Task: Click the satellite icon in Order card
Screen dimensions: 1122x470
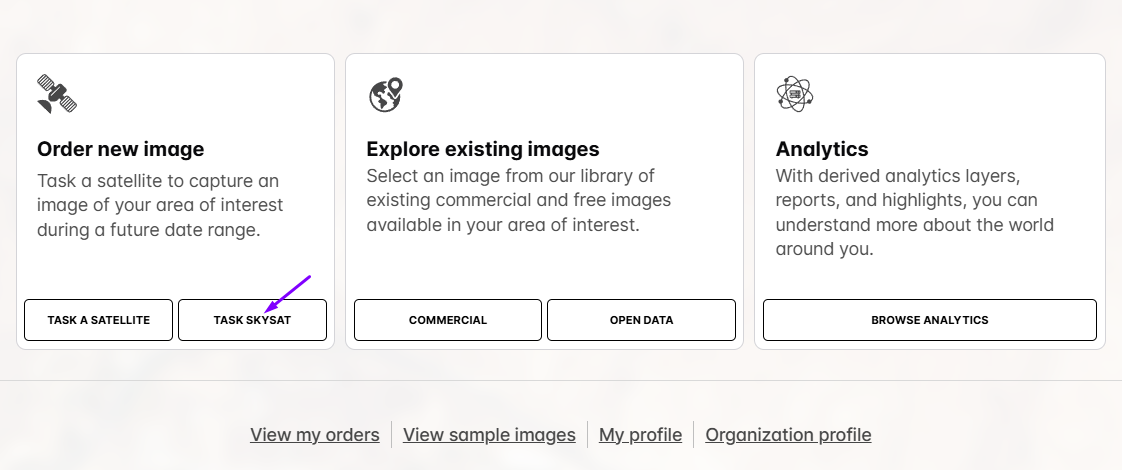Action: [57, 93]
